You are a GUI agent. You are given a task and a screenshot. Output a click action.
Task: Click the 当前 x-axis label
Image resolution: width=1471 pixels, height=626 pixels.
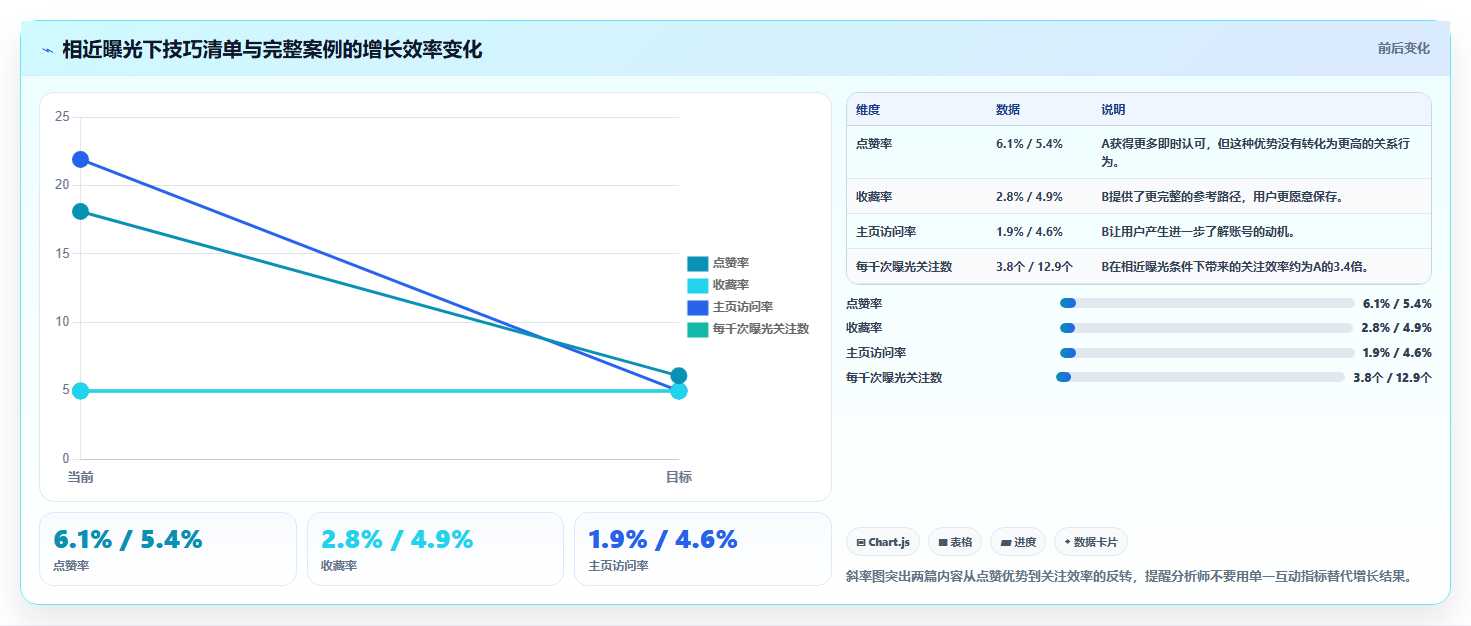tap(81, 477)
